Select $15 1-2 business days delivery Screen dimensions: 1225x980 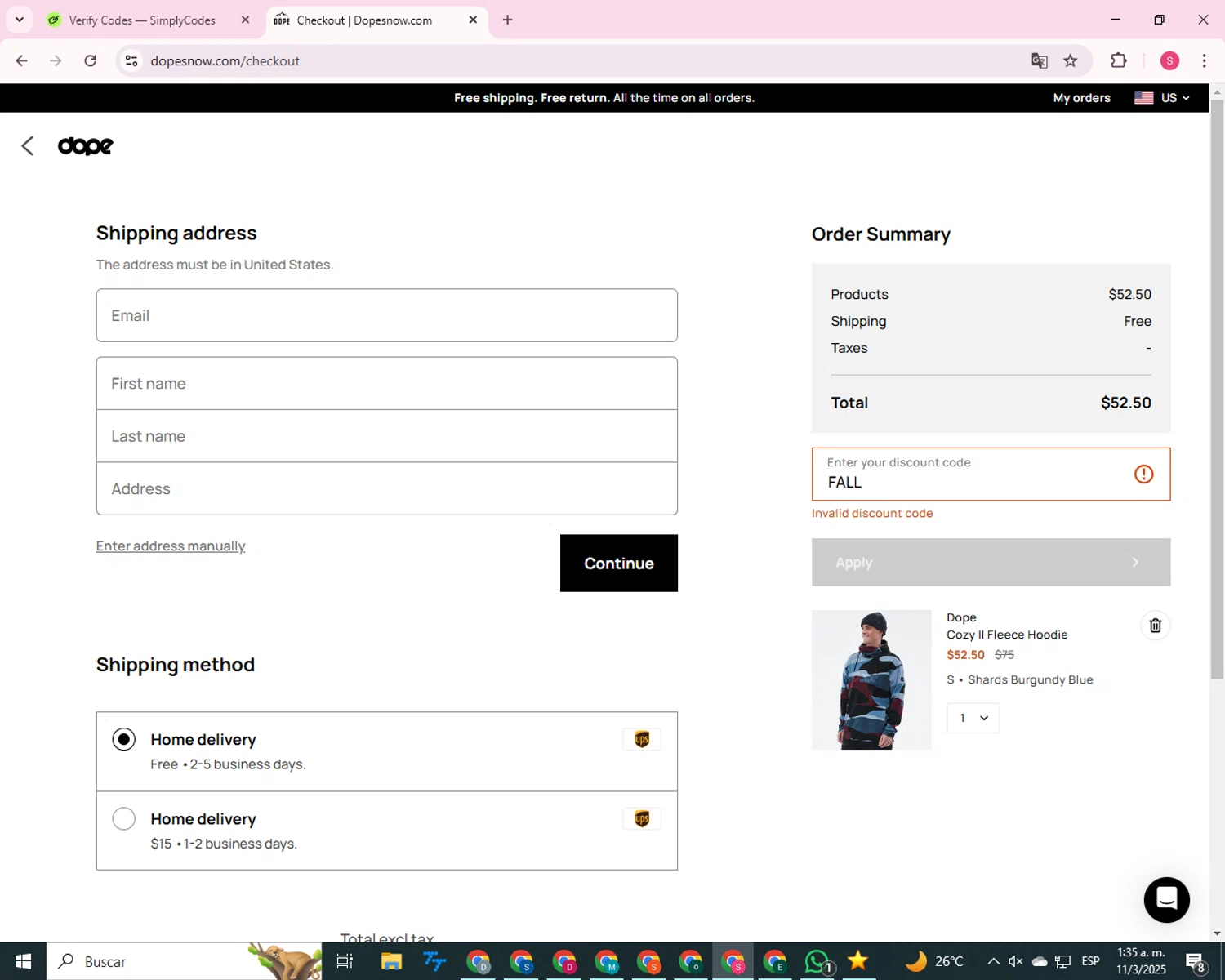123,818
